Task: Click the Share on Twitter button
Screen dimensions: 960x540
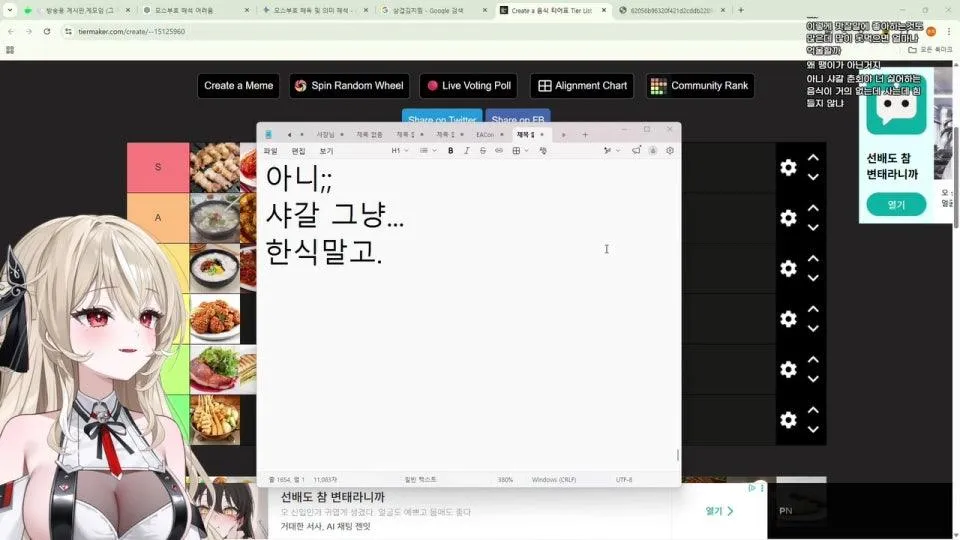Action: point(442,118)
